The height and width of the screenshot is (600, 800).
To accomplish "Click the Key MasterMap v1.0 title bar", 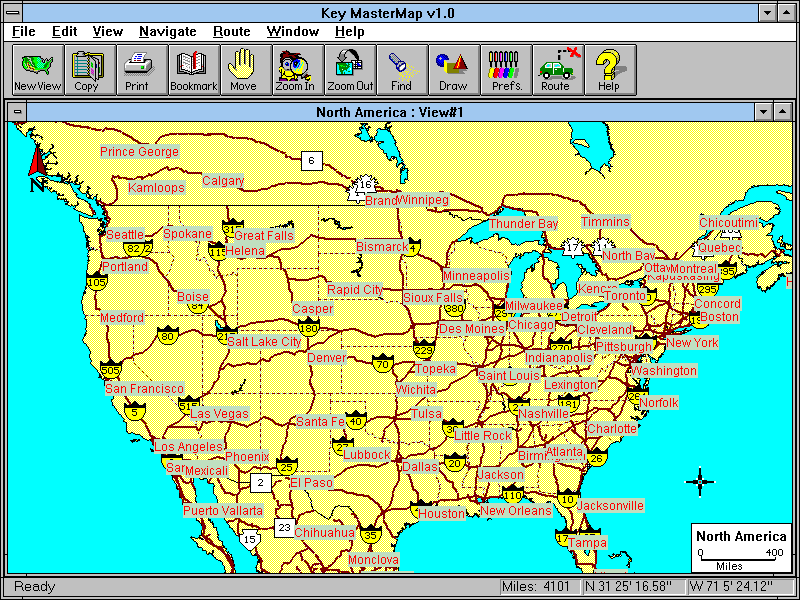I will 388,13.
